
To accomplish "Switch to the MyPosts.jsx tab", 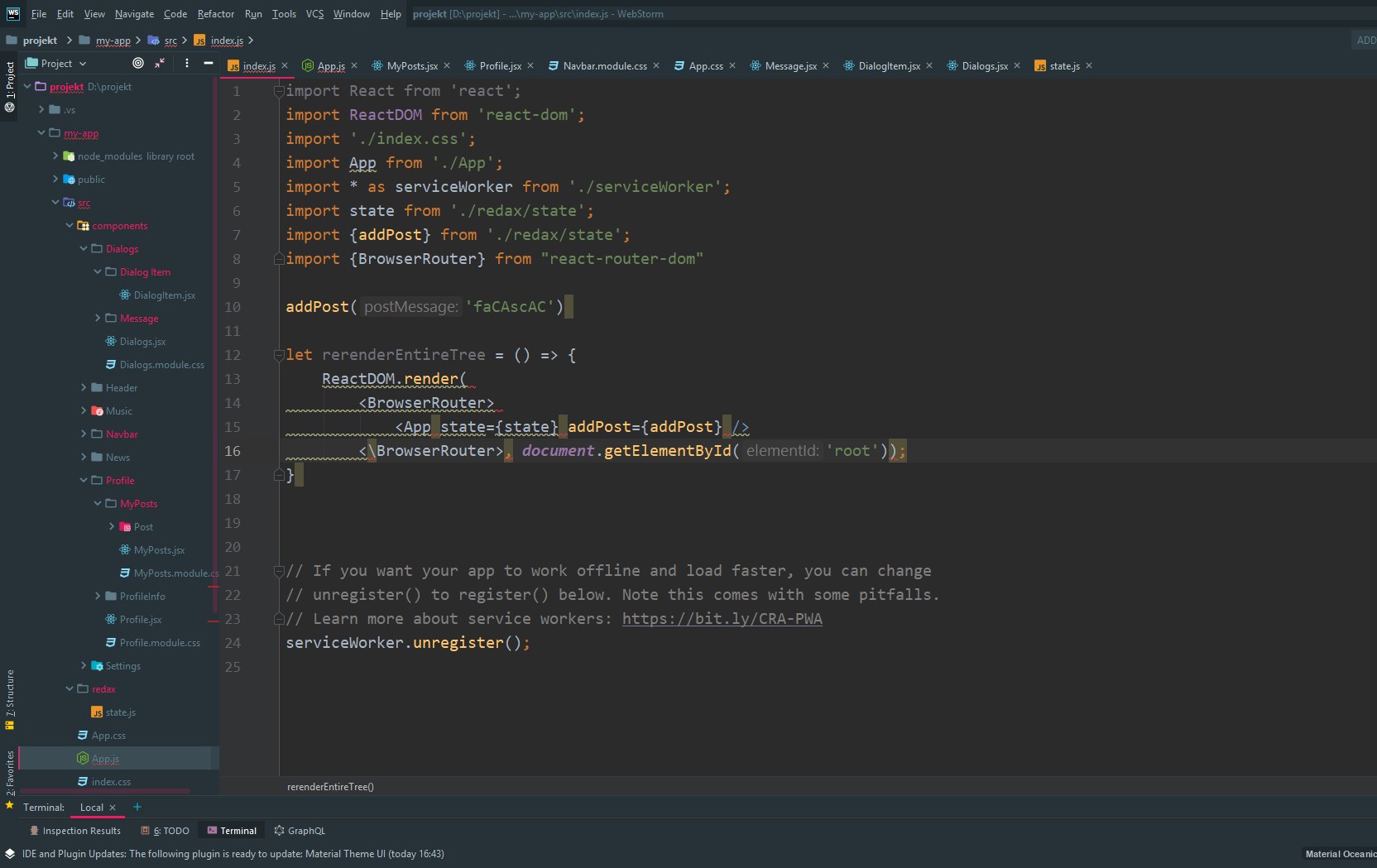I will [411, 65].
